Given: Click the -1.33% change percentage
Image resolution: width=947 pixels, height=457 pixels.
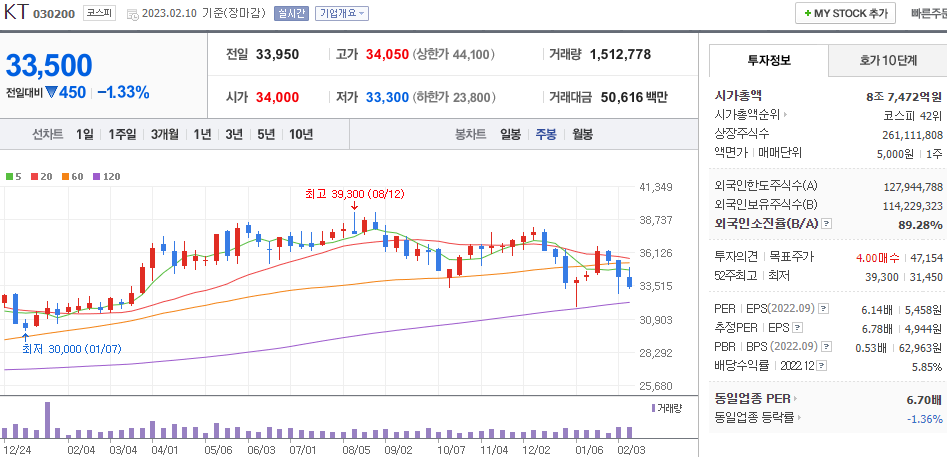Looking at the screenshot, I should coord(123,93).
